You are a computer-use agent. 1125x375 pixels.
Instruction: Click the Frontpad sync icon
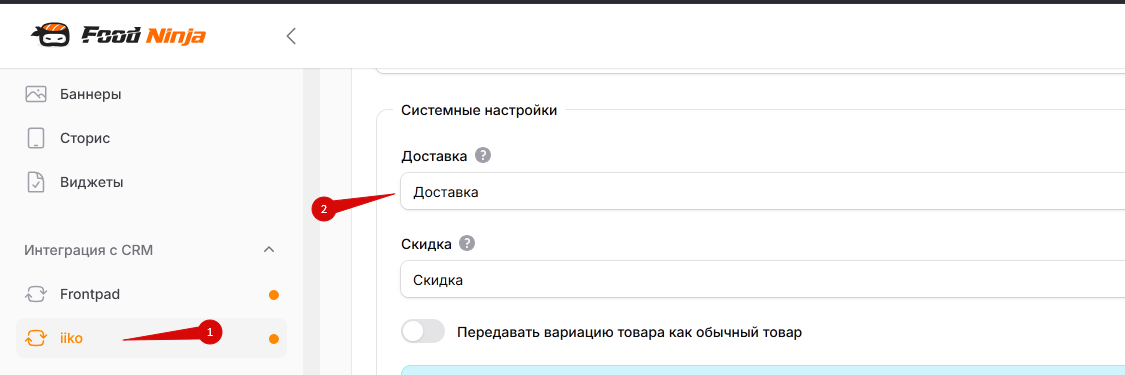(36, 294)
